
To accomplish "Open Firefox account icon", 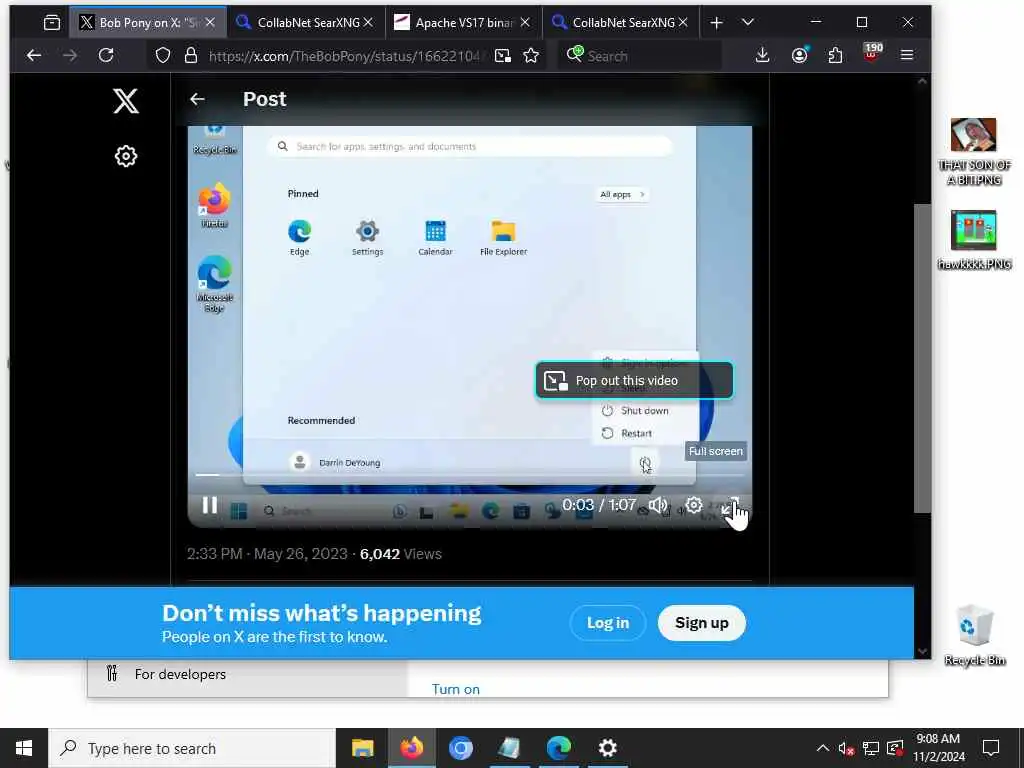I will 799,56.
